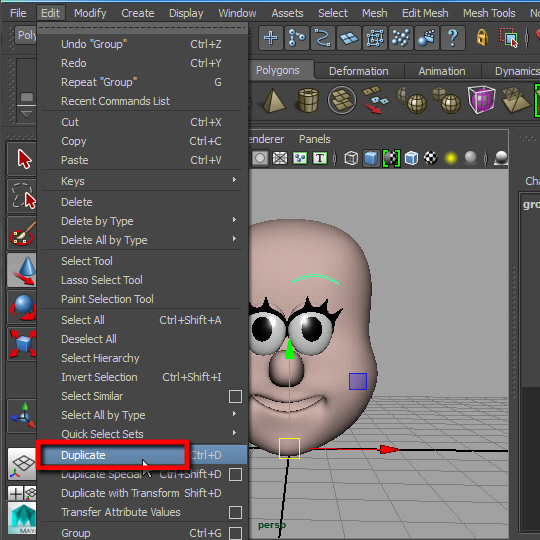Select Duplicate with Transform entry
Image resolution: width=540 pixels, height=540 pixels.
click(x=142, y=493)
